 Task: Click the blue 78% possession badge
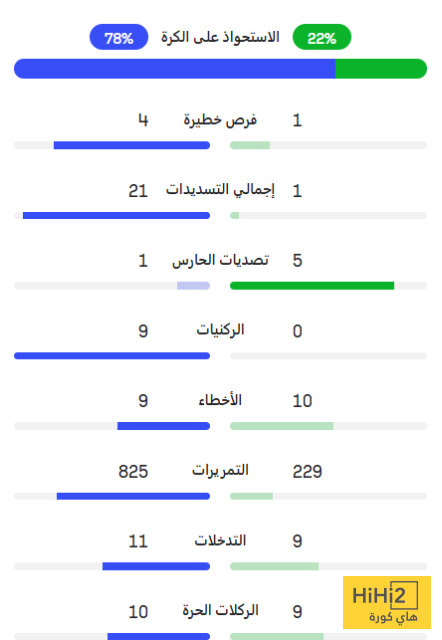click(119, 37)
